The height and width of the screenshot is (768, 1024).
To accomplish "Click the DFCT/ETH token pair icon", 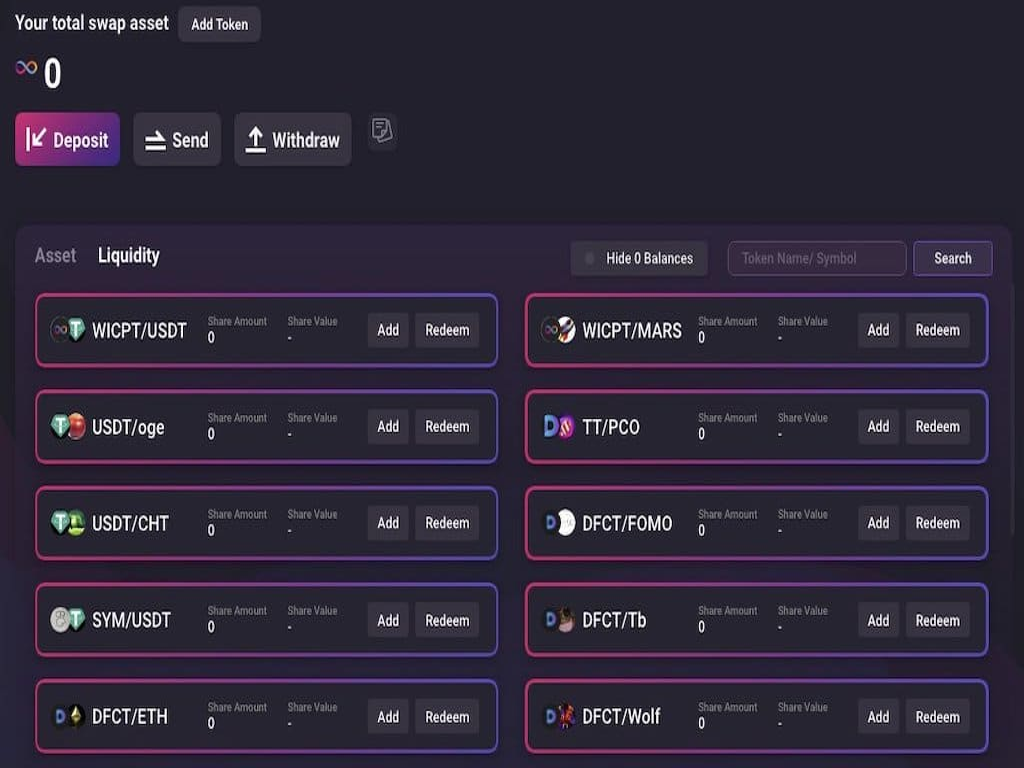I will click(x=67, y=717).
